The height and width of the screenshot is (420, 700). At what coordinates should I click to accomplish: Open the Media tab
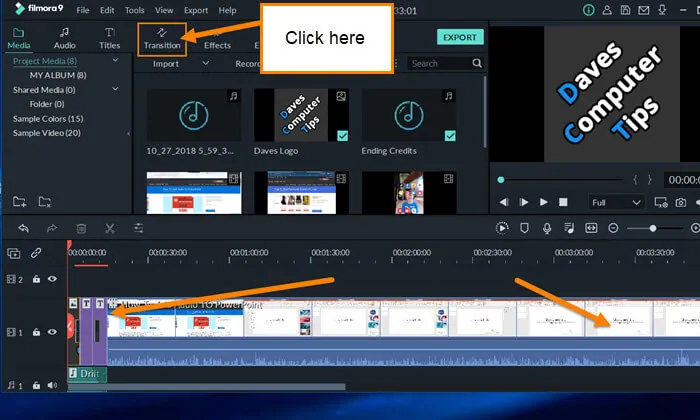click(x=19, y=38)
